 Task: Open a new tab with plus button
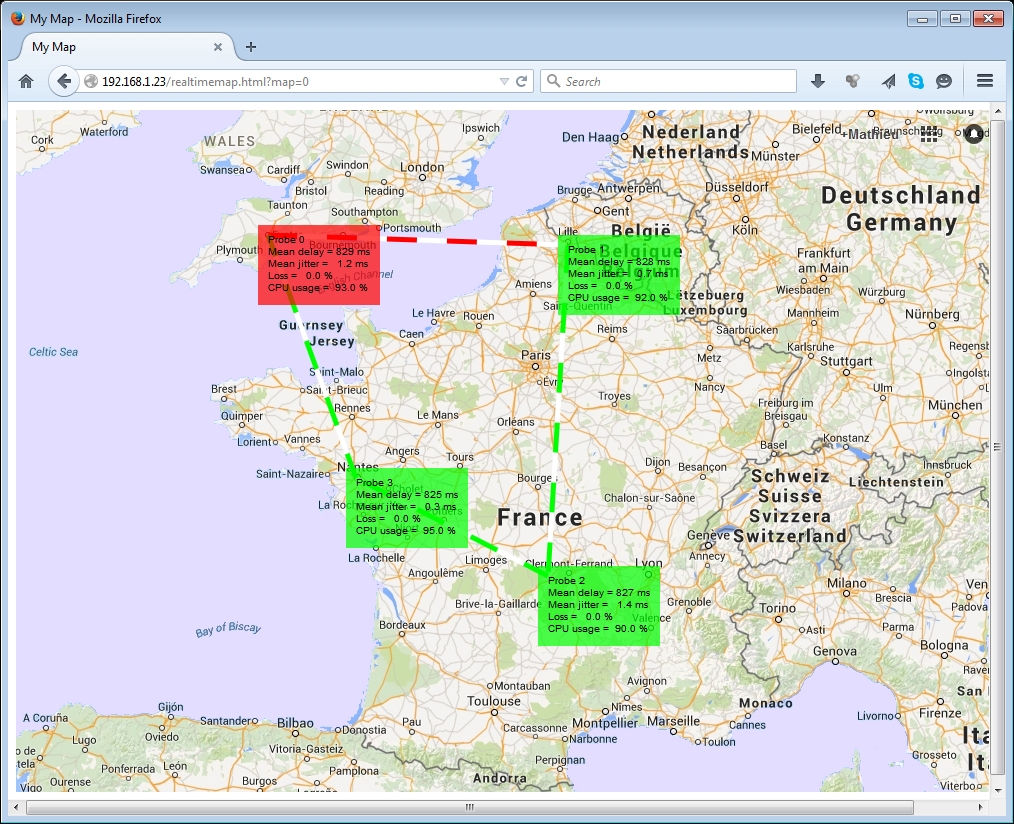251,47
